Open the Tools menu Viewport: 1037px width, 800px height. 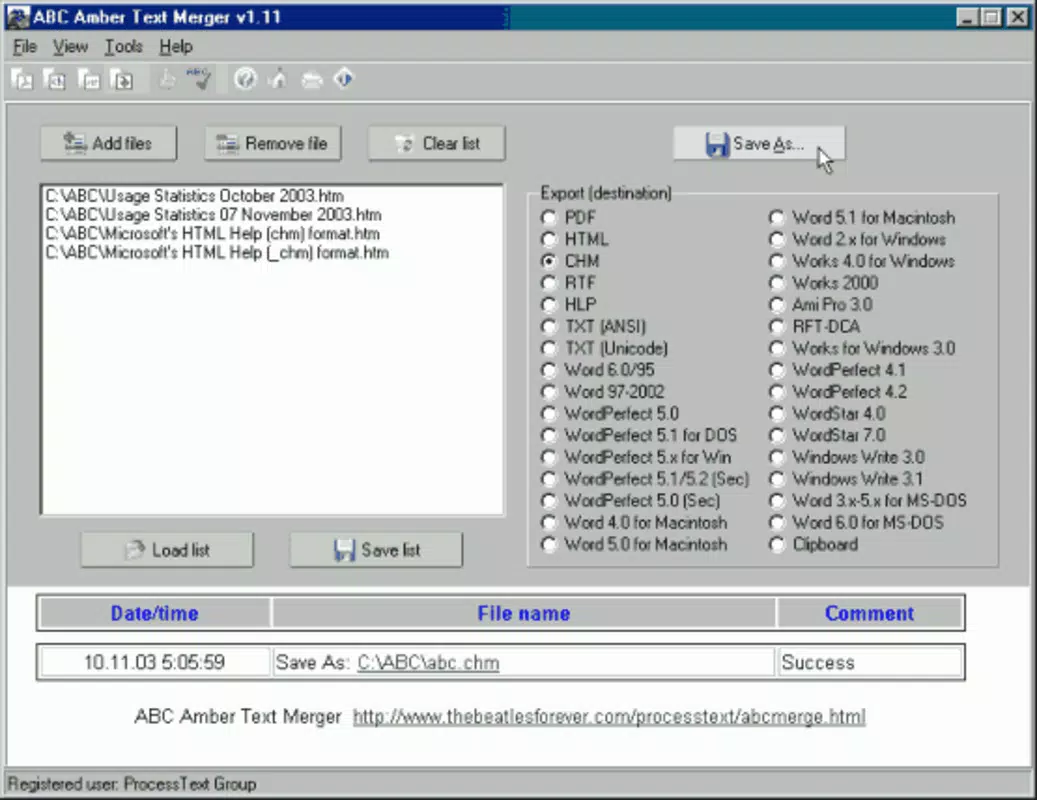point(124,47)
